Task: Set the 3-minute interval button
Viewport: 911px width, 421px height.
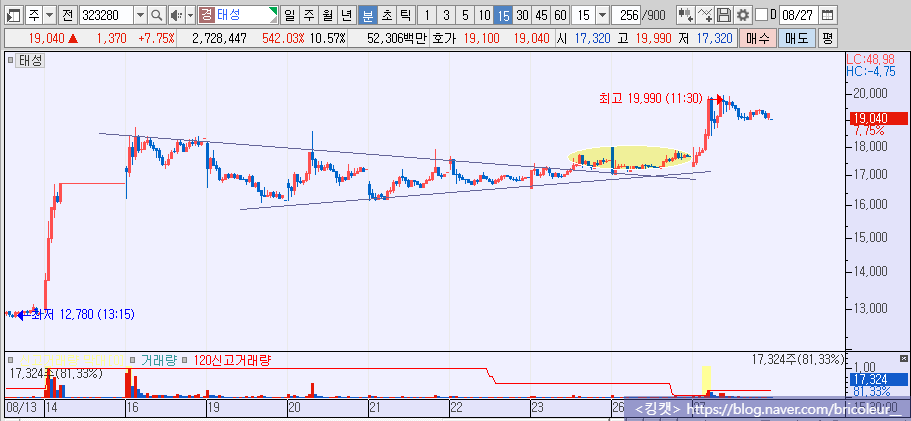Action: (x=446, y=15)
